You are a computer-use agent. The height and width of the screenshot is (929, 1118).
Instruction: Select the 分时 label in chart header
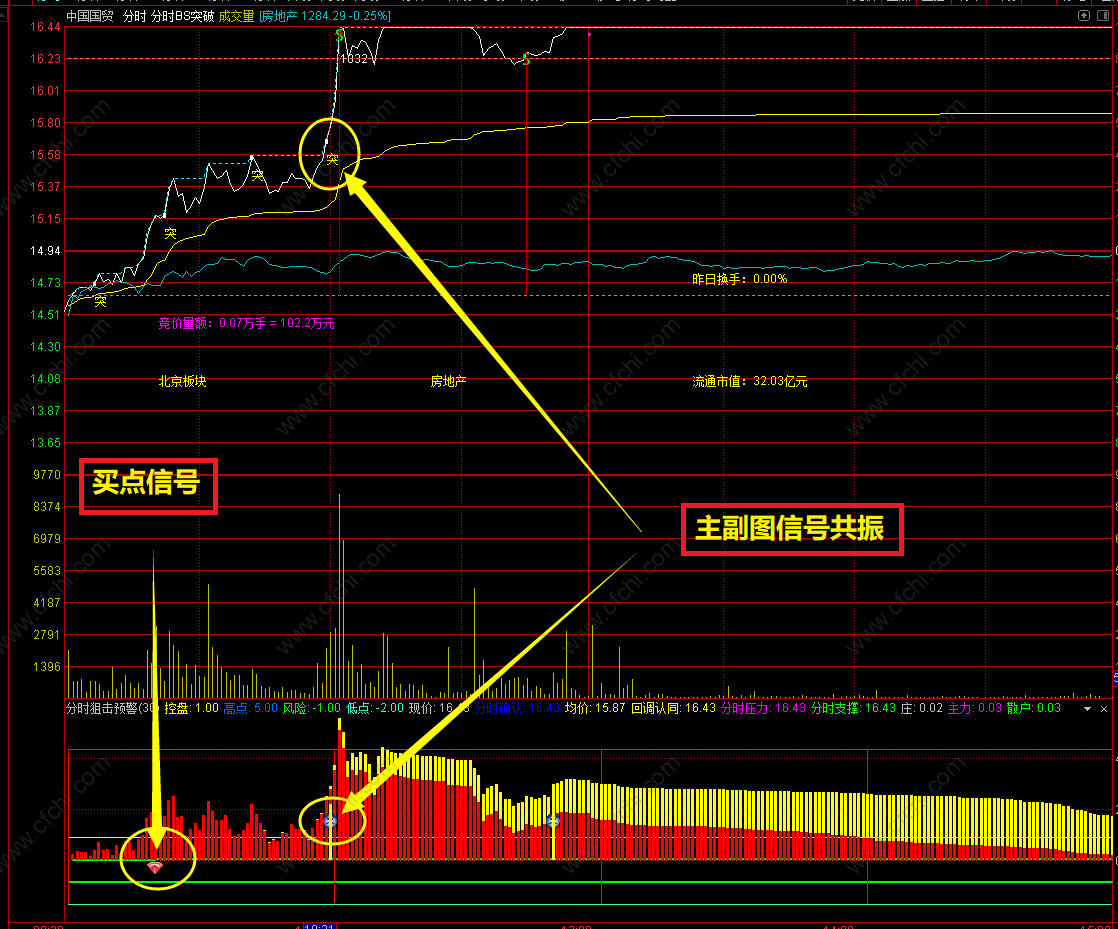pyautogui.click(x=134, y=16)
